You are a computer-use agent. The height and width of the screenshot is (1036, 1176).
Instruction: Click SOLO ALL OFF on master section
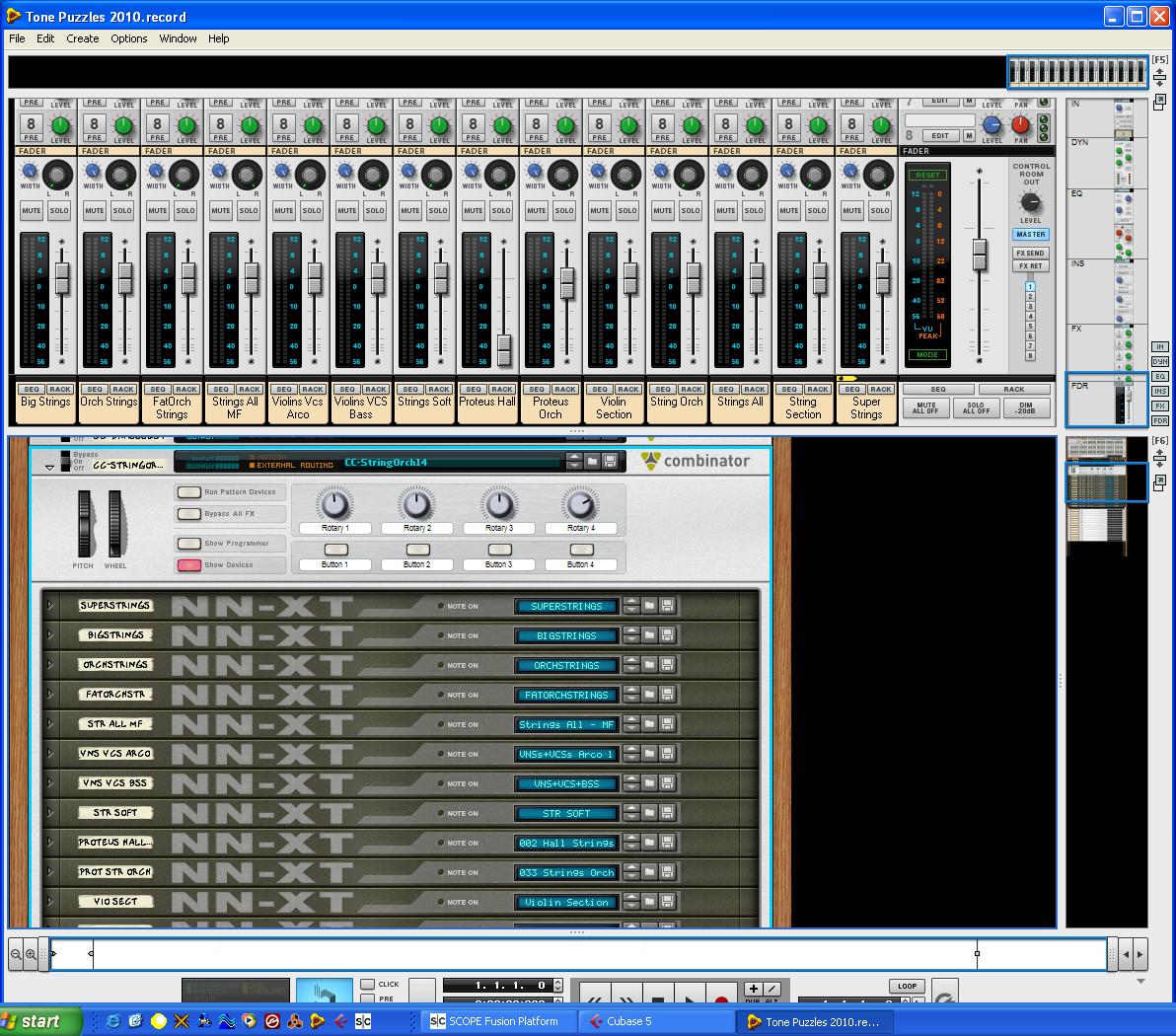(x=976, y=408)
